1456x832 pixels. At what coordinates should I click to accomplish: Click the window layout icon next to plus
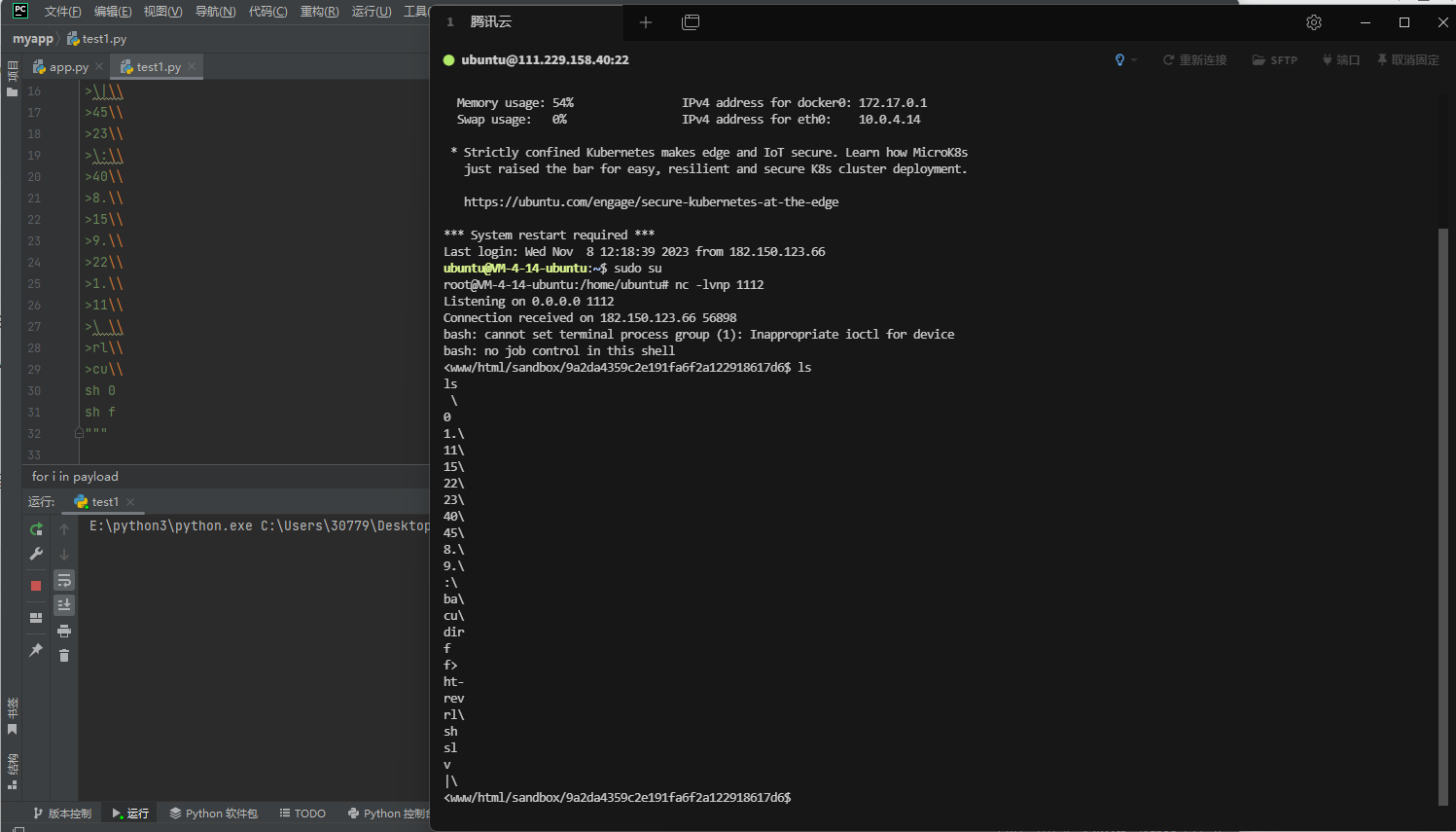(x=691, y=21)
